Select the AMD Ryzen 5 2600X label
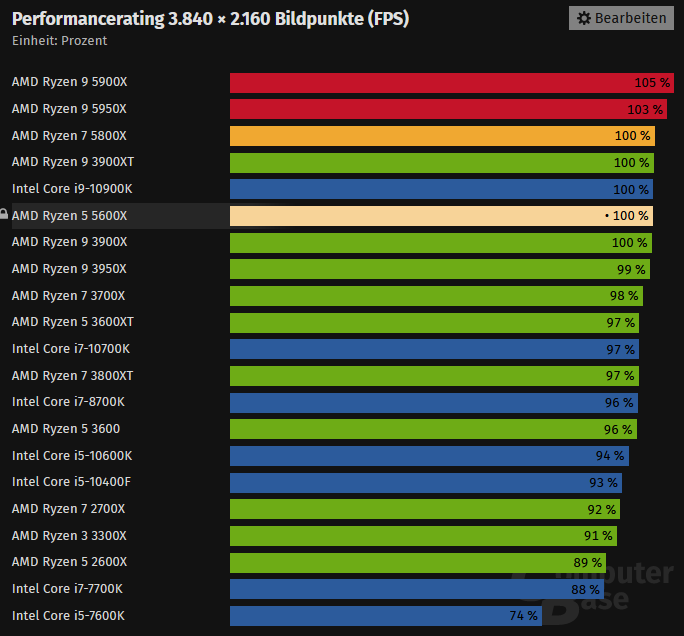 [x=69, y=562]
